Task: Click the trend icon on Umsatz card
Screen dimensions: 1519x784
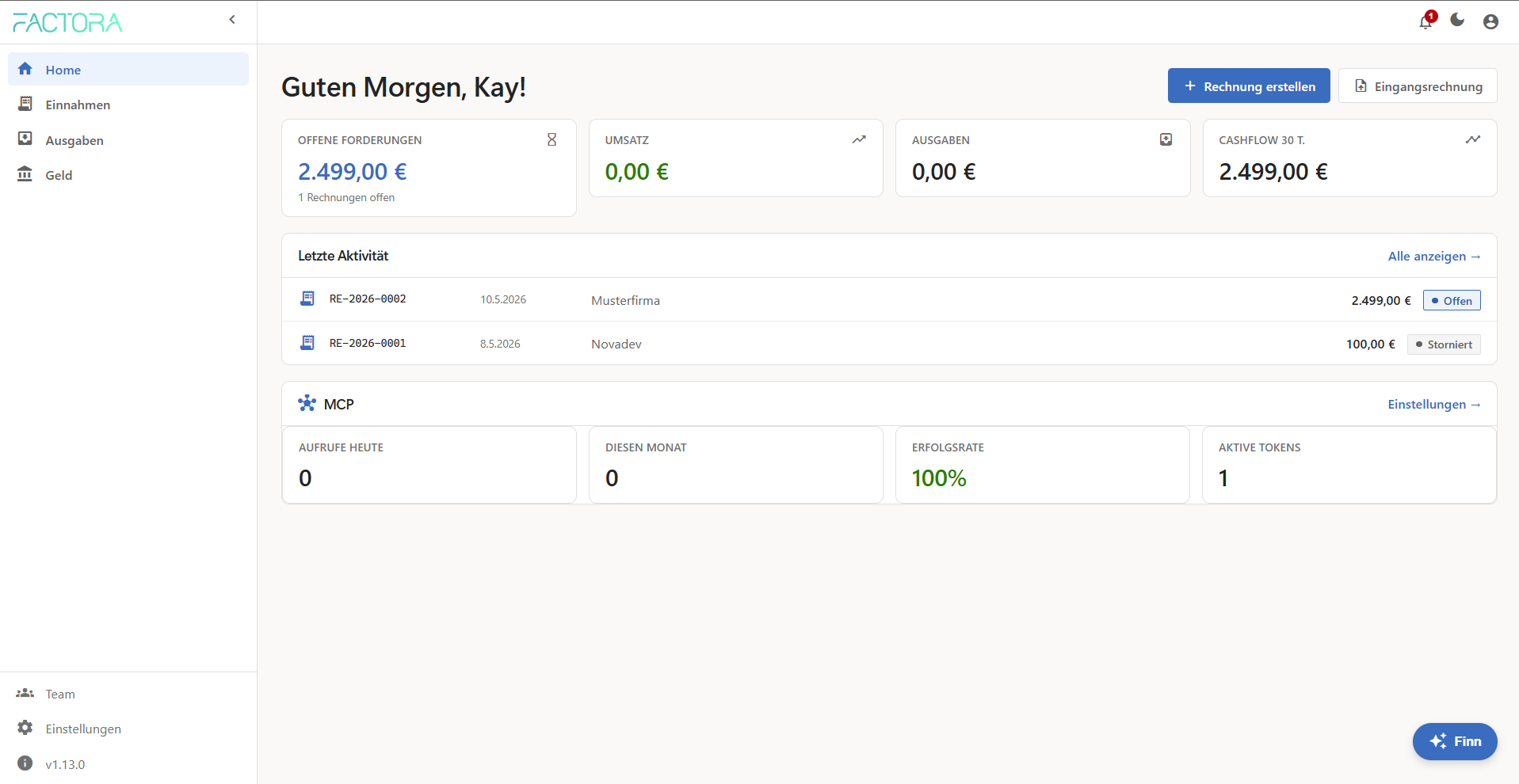Action: (x=859, y=139)
